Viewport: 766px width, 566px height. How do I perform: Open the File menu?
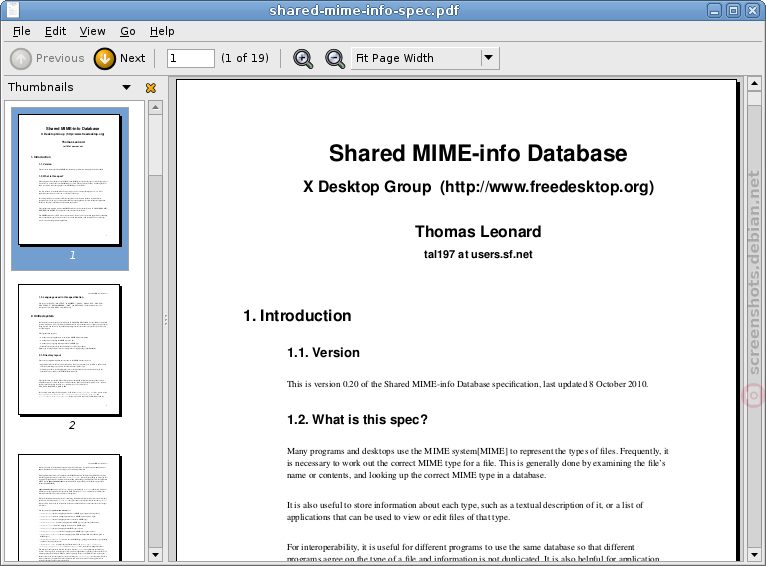coord(21,31)
